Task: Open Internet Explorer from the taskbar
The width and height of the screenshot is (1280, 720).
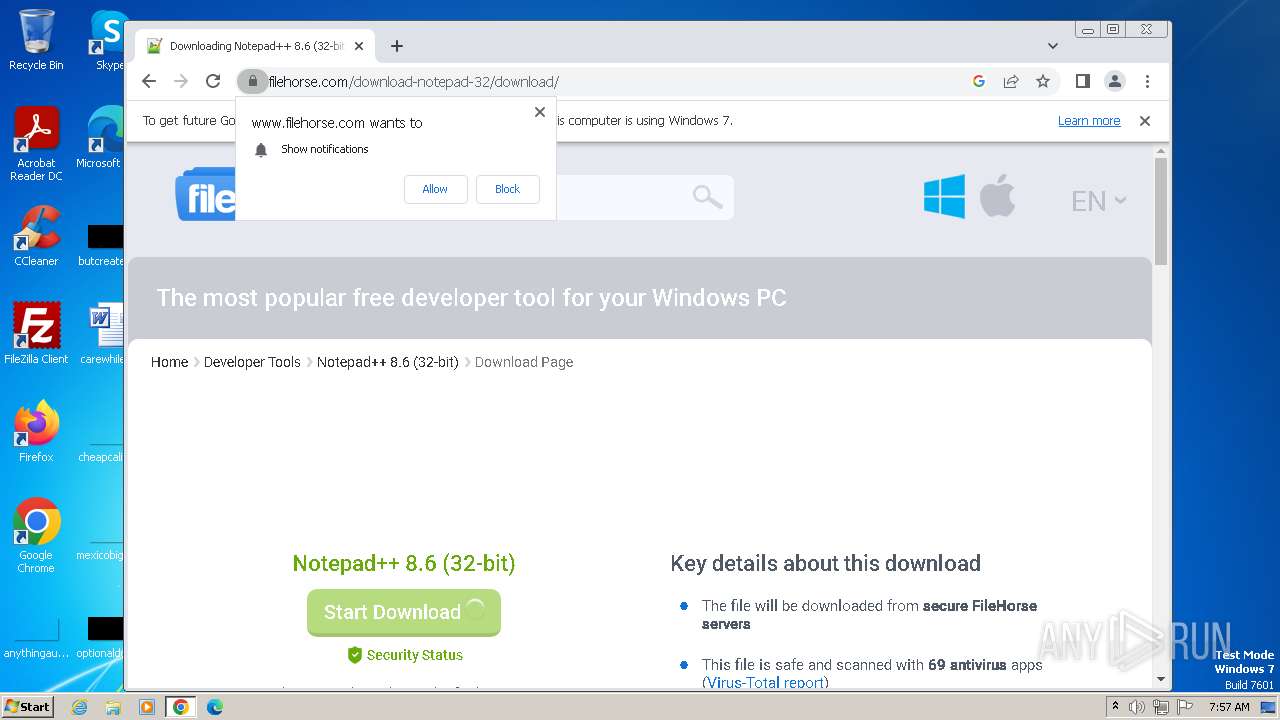Action: coord(80,707)
